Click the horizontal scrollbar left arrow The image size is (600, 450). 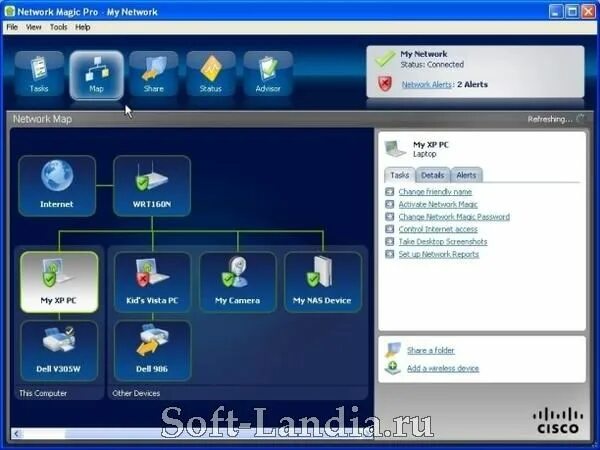pos(16,434)
